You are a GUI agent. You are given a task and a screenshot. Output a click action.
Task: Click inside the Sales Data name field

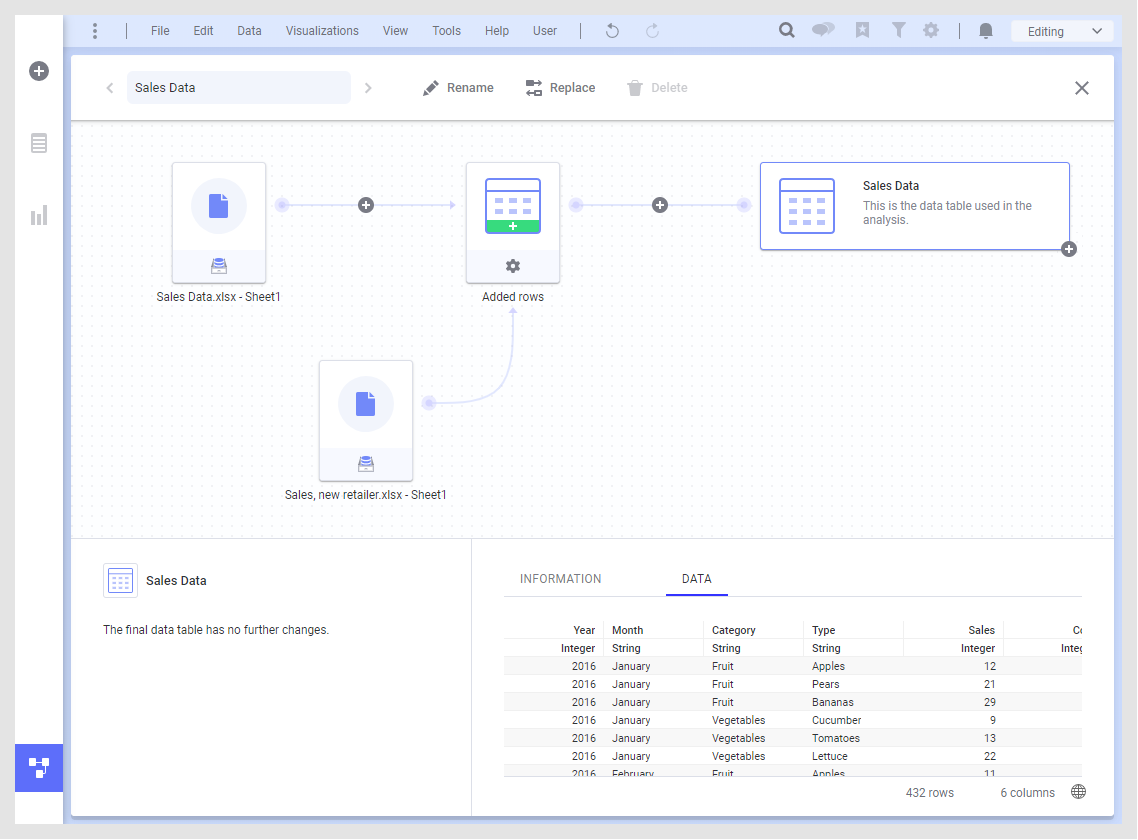tap(238, 87)
